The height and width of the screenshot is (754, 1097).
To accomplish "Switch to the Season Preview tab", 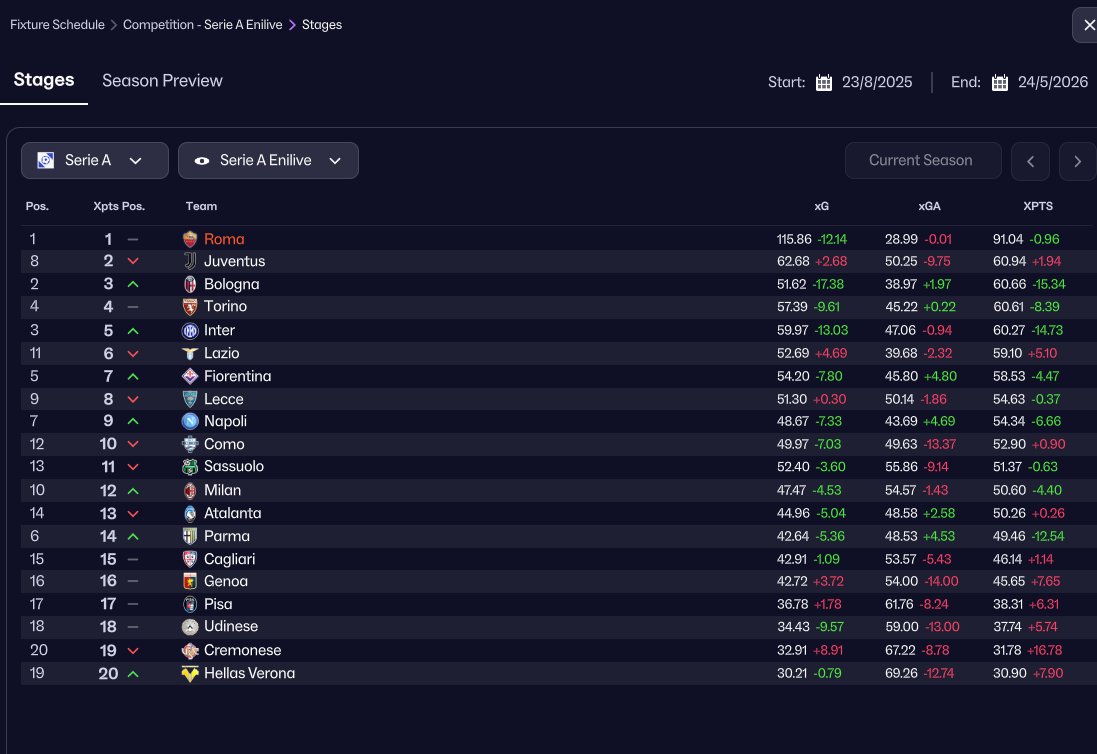I will point(162,81).
